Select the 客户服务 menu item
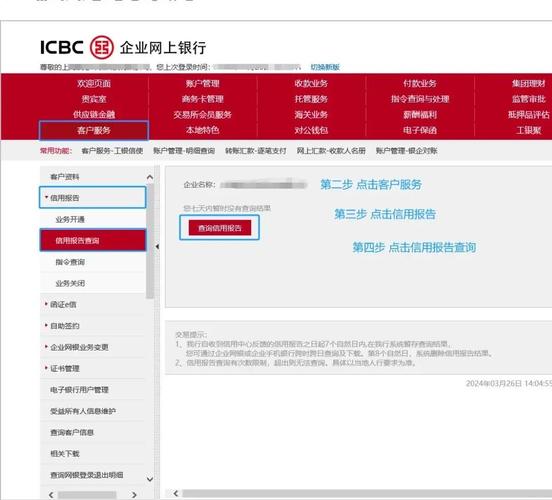 tap(94, 130)
